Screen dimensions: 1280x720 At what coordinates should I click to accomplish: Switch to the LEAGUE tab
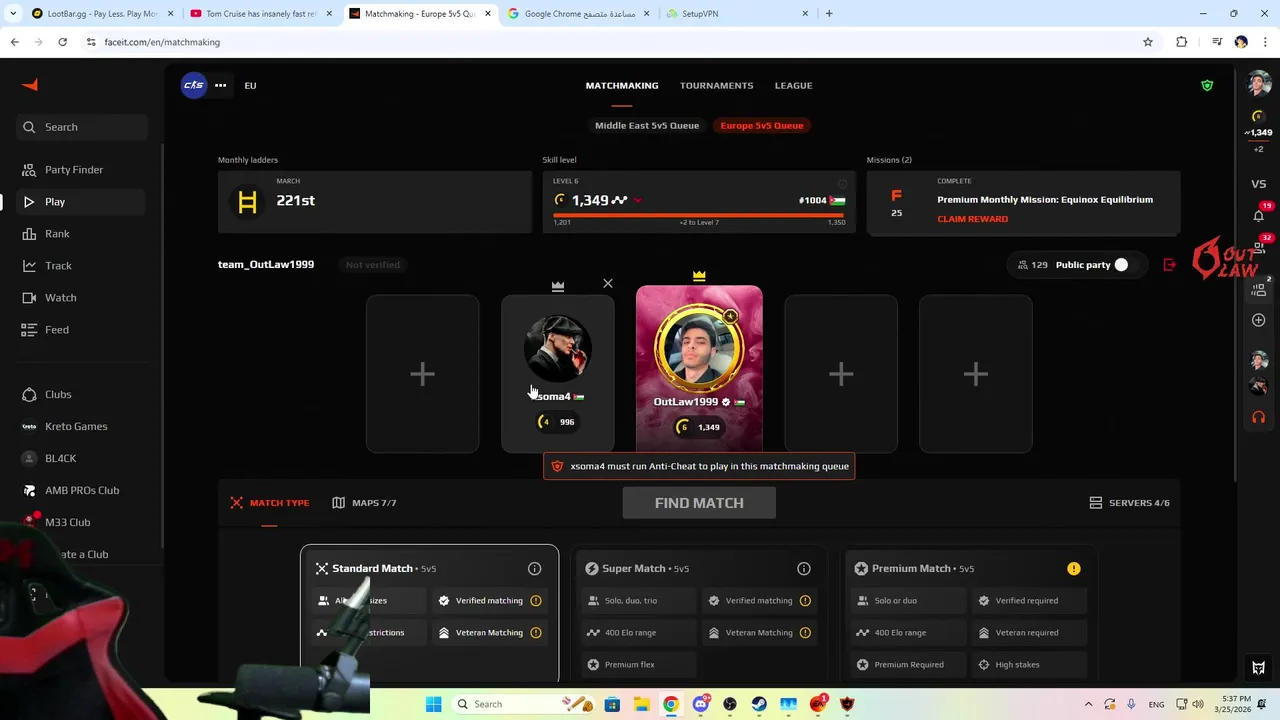click(x=794, y=86)
